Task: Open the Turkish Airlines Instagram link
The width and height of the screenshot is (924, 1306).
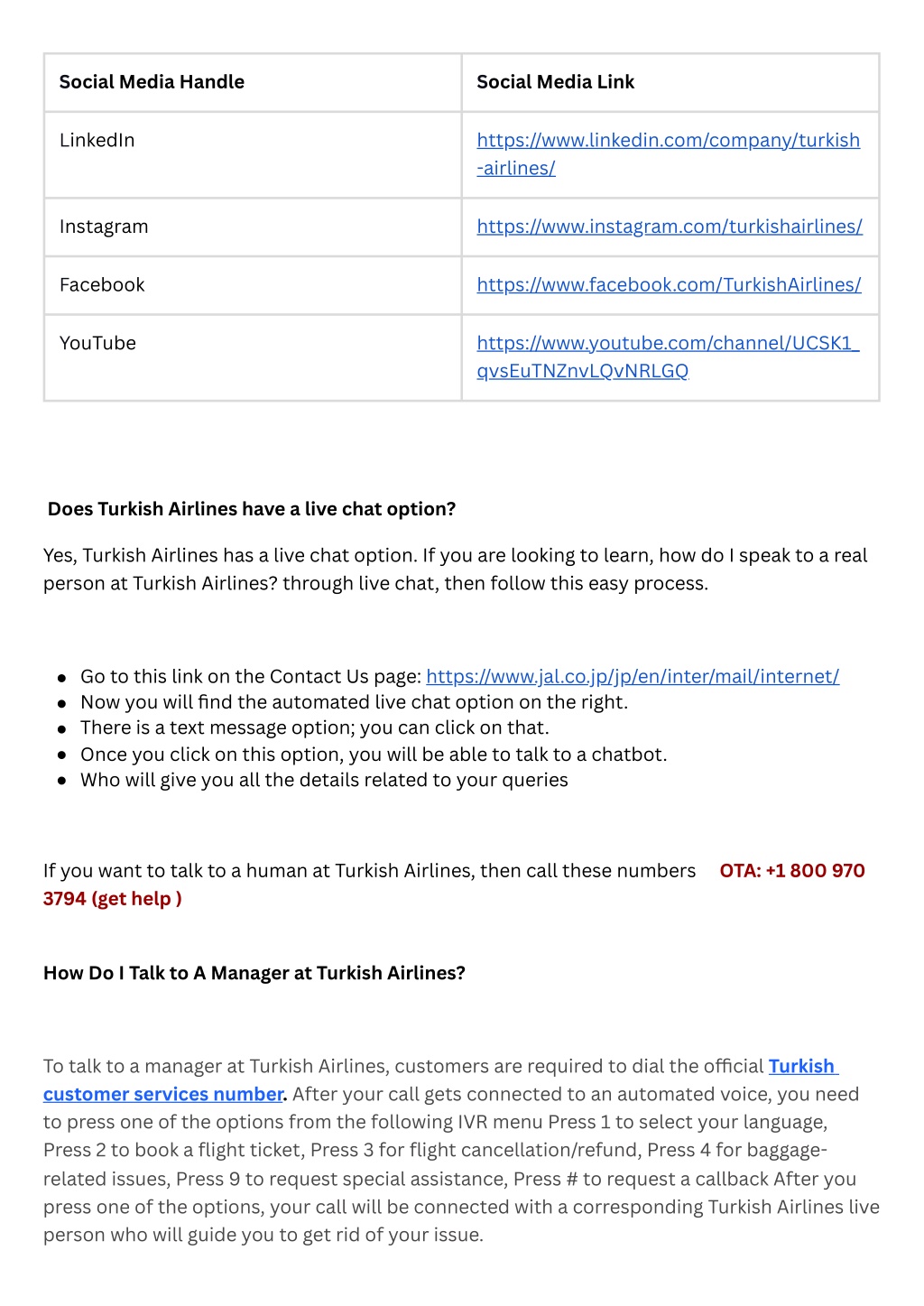Action: coord(670,227)
